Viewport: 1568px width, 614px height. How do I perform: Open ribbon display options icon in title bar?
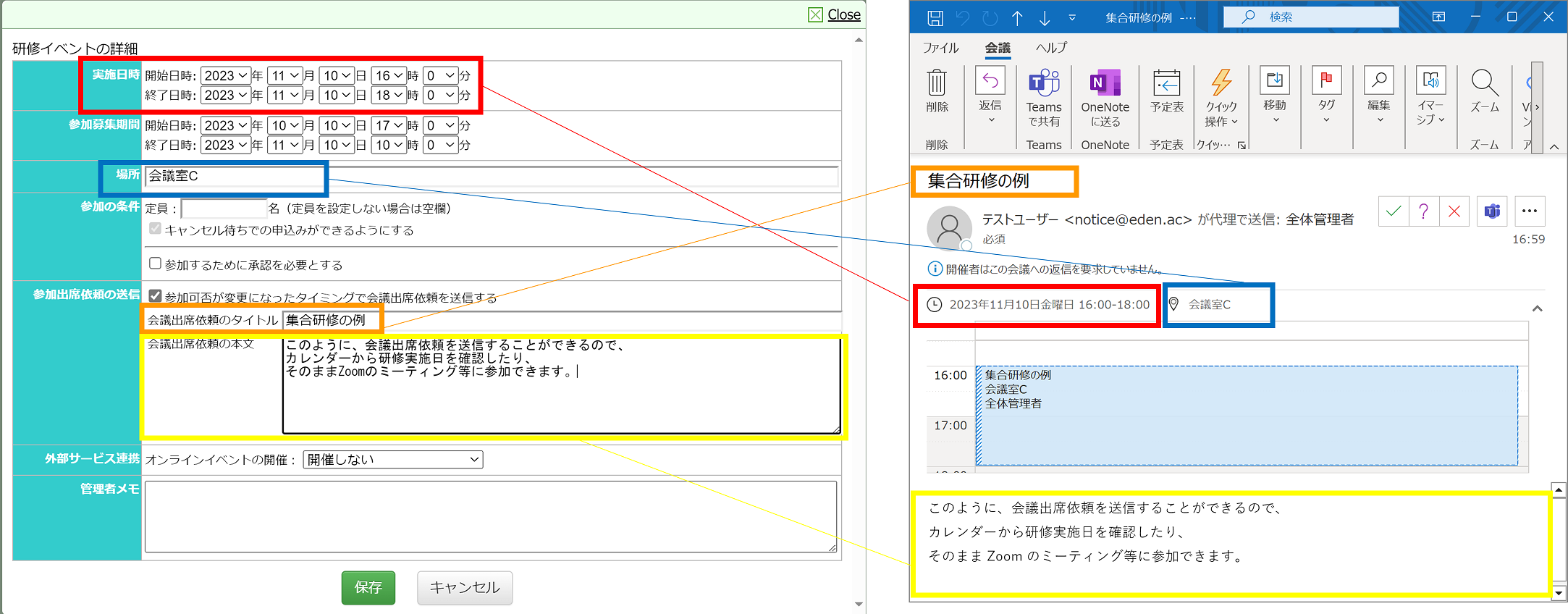pos(1439,17)
